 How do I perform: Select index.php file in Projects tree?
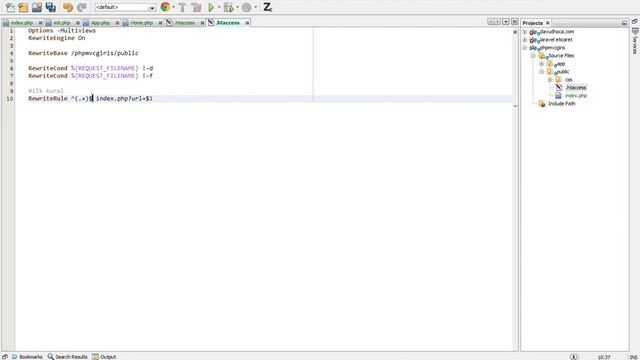coord(576,96)
